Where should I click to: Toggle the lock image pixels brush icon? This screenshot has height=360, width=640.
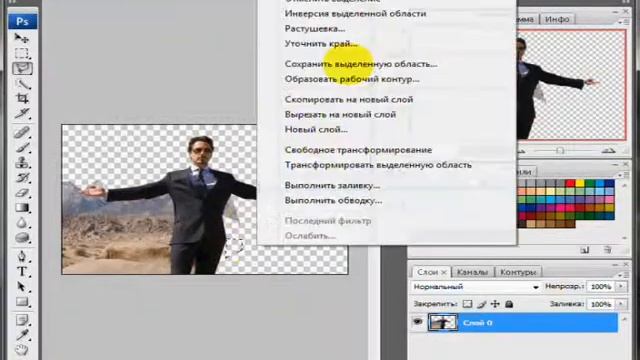click(x=482, y=304)
